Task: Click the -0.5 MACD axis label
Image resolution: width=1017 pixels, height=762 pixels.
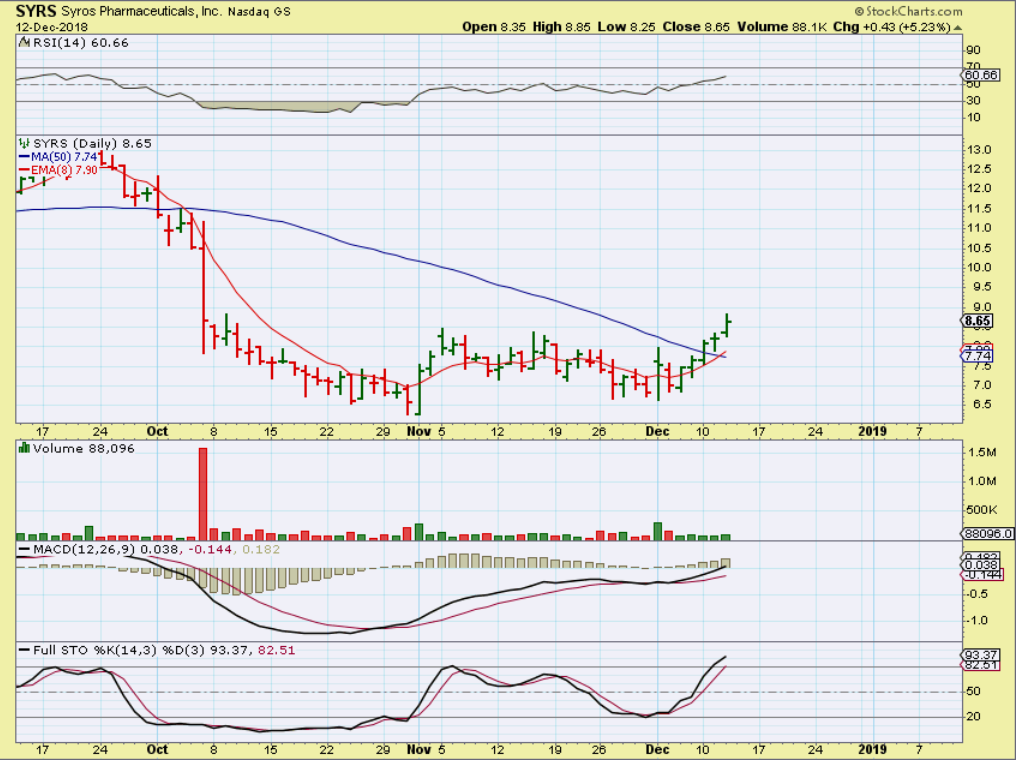Action: point(977,594)
